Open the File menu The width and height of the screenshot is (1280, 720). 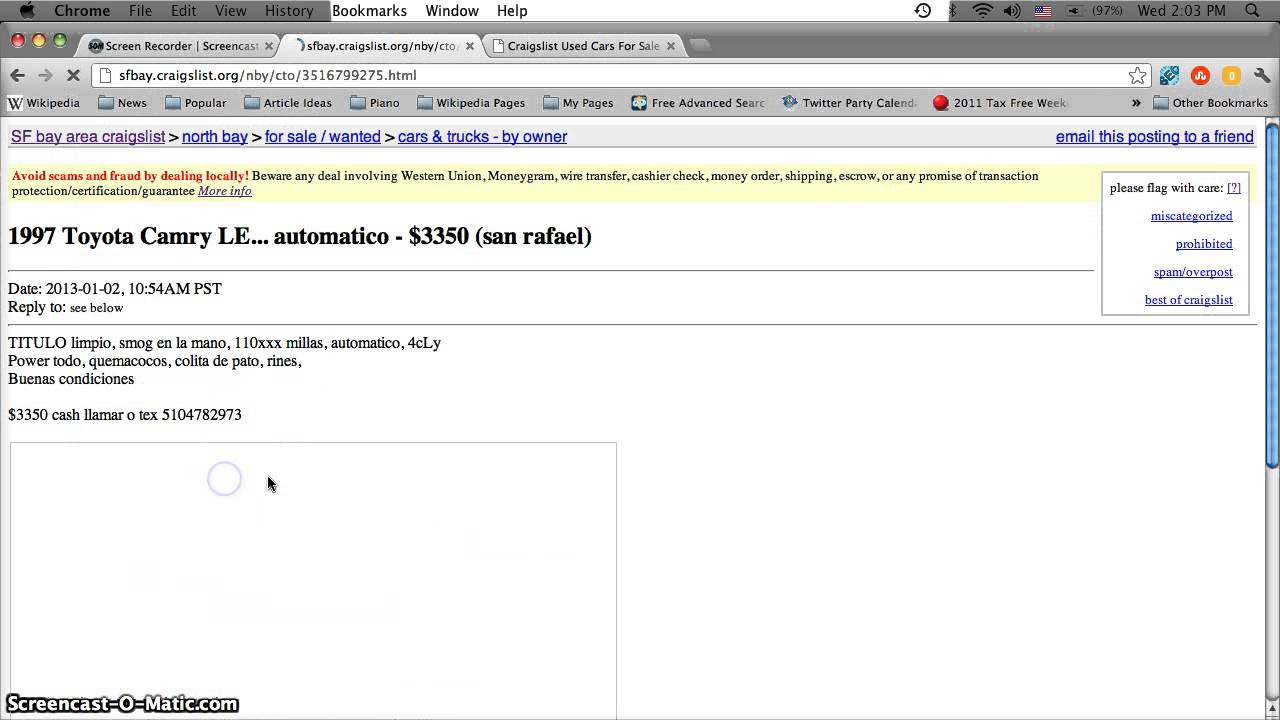(x=140, y=10)
